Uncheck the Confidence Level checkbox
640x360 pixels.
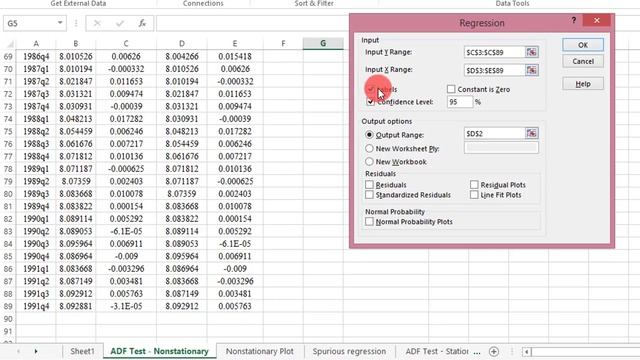pyautogui.click(x=370, y=102)
